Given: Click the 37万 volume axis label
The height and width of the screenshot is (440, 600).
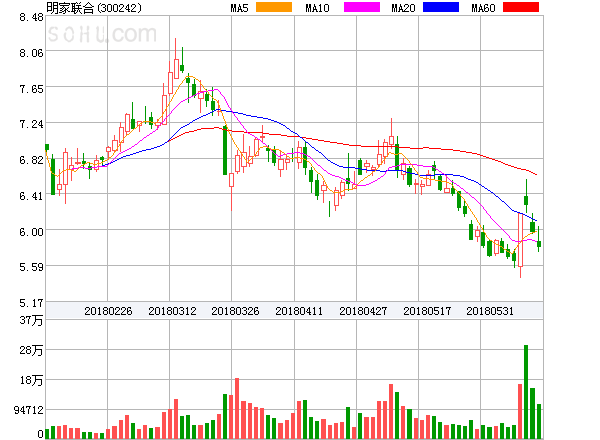Looking at the screenshot, I should pyautogui.click(x=31, y=320).
